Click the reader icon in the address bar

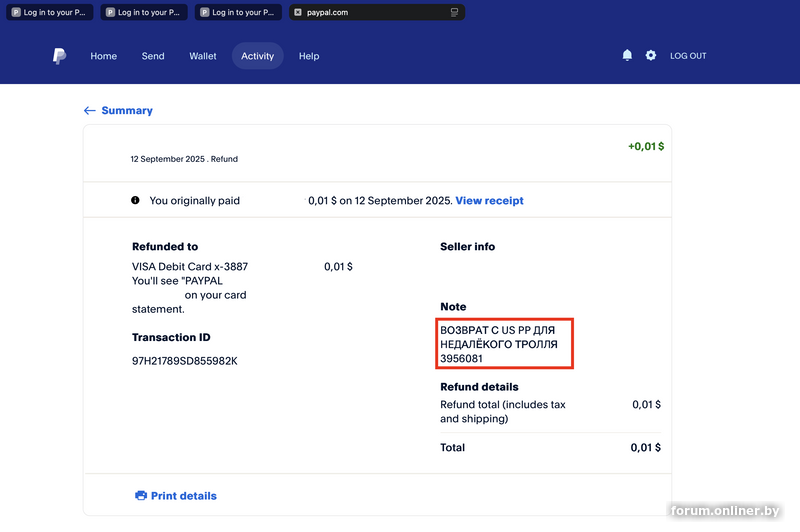pos(455,12)
